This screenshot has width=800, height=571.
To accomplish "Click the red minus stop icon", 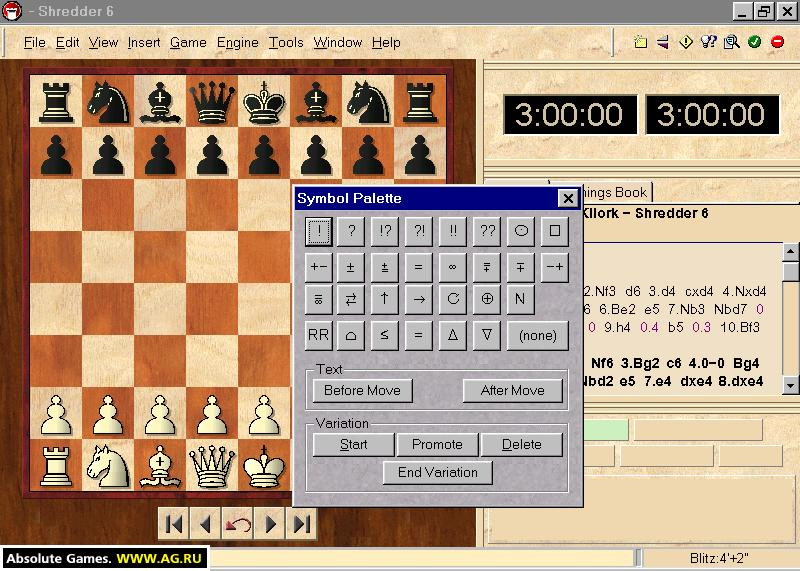I will (778, 42).
